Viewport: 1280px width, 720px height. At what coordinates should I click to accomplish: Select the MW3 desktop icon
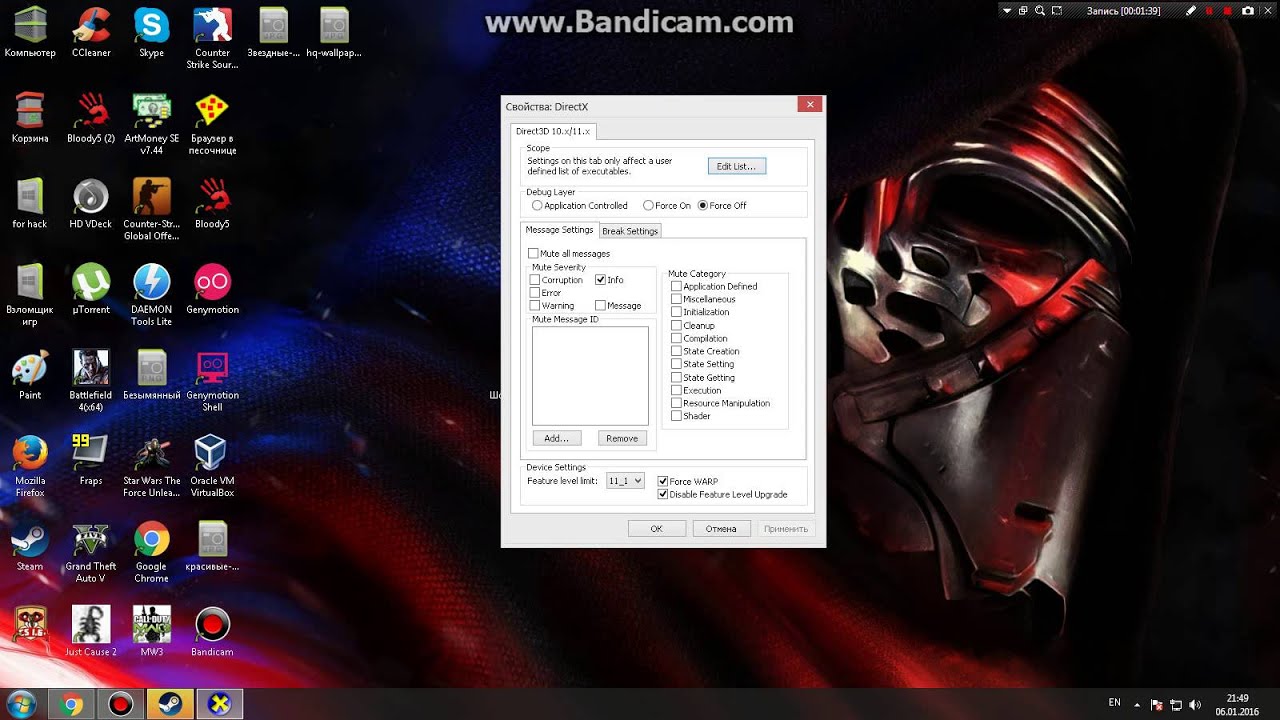(x=152, y=632)
